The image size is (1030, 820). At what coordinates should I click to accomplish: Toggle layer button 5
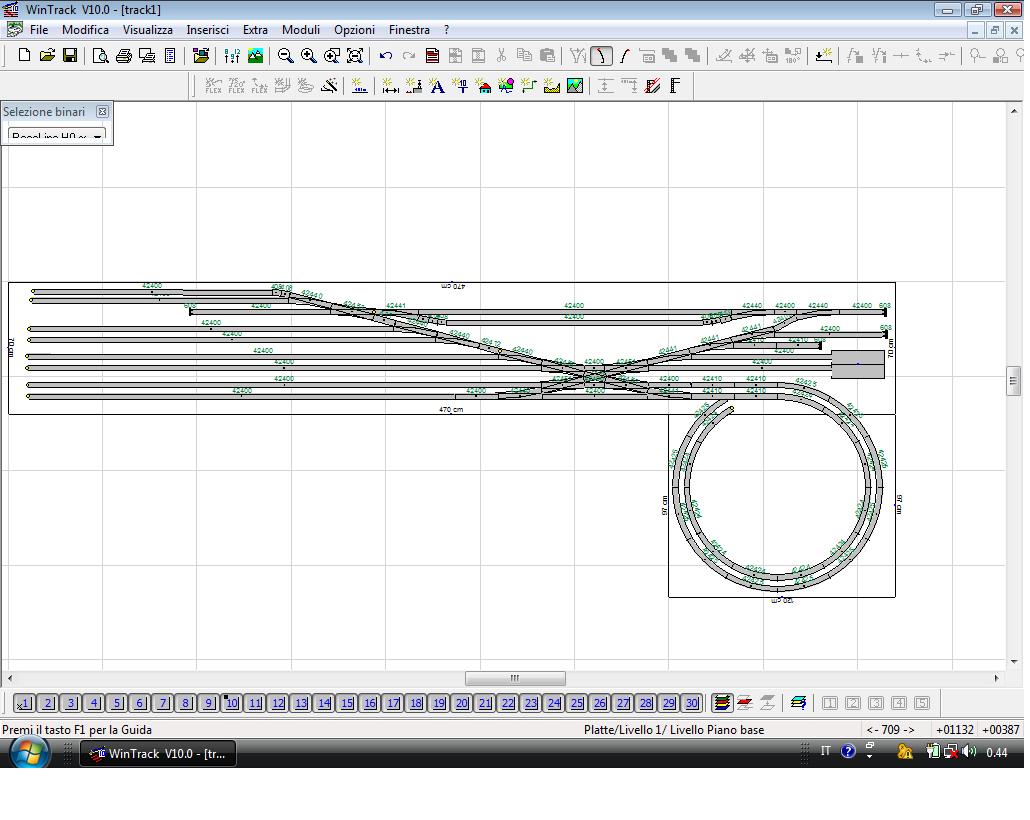[117, 703]
